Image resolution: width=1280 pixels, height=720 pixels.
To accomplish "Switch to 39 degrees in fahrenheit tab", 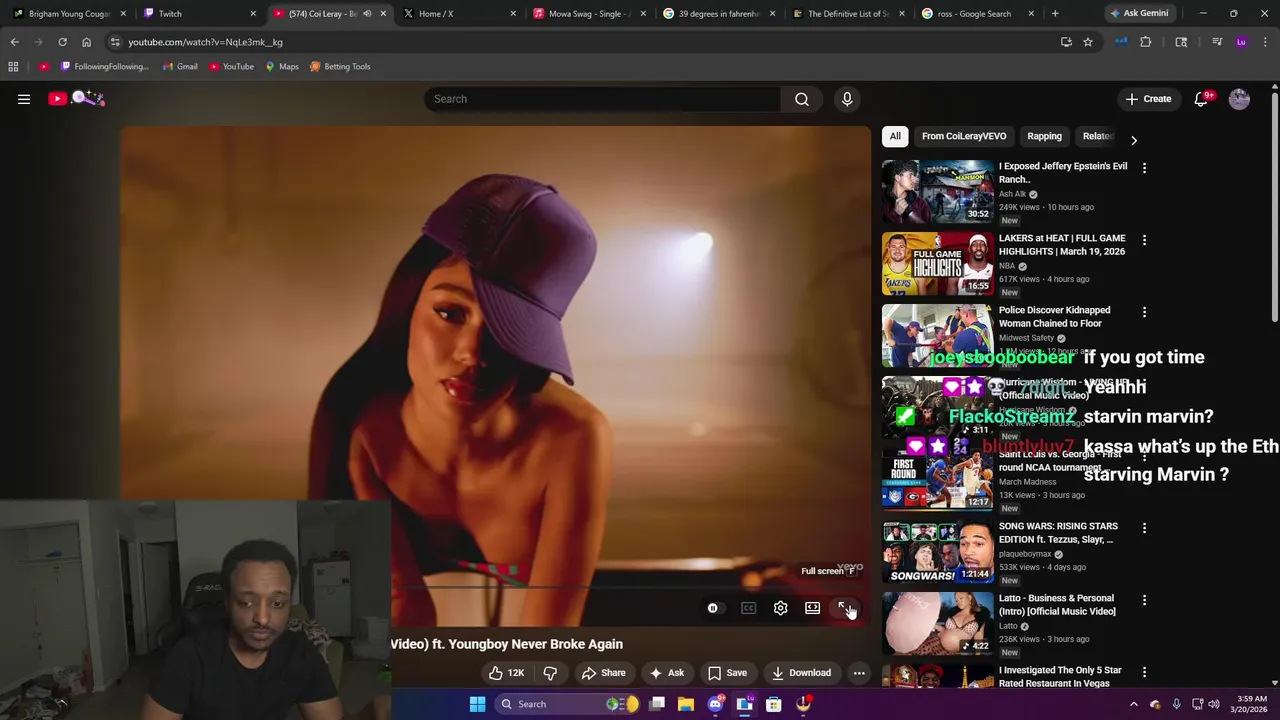I will [x=718, y=14].
